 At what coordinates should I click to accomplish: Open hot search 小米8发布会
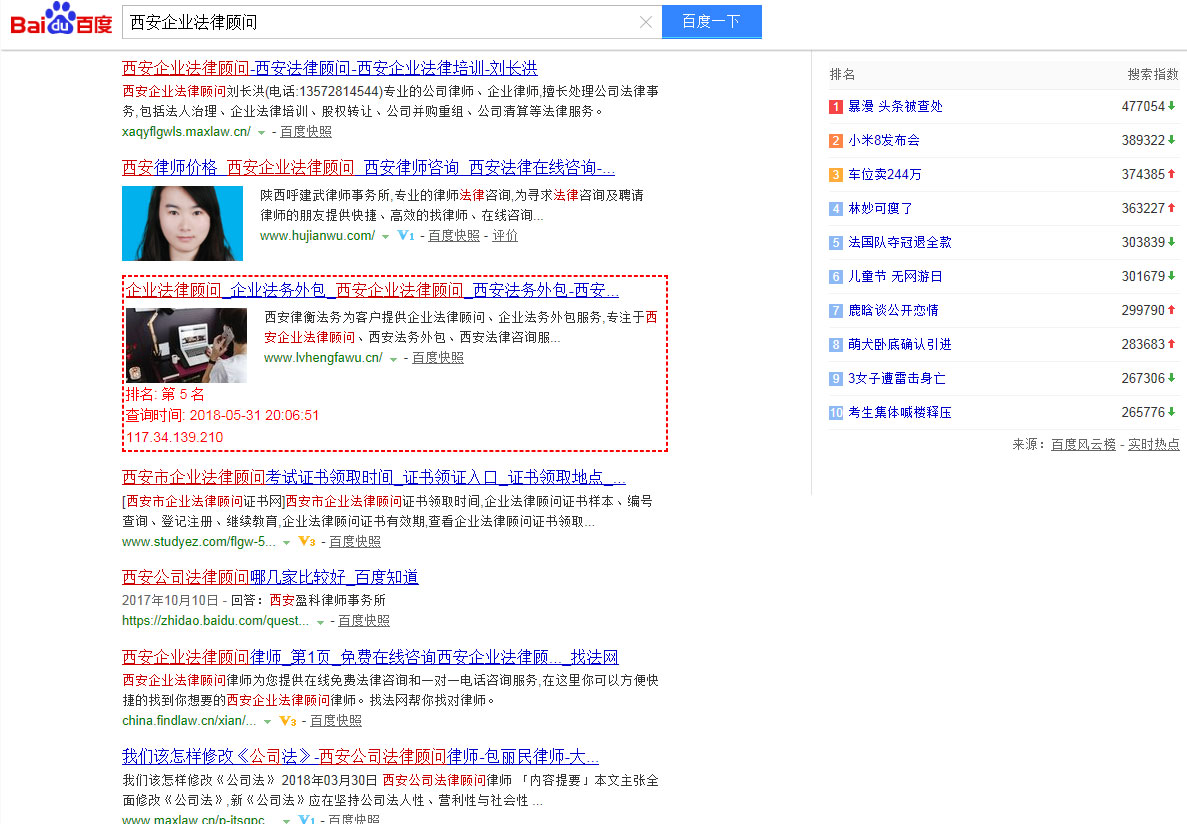tap(883, 141)
